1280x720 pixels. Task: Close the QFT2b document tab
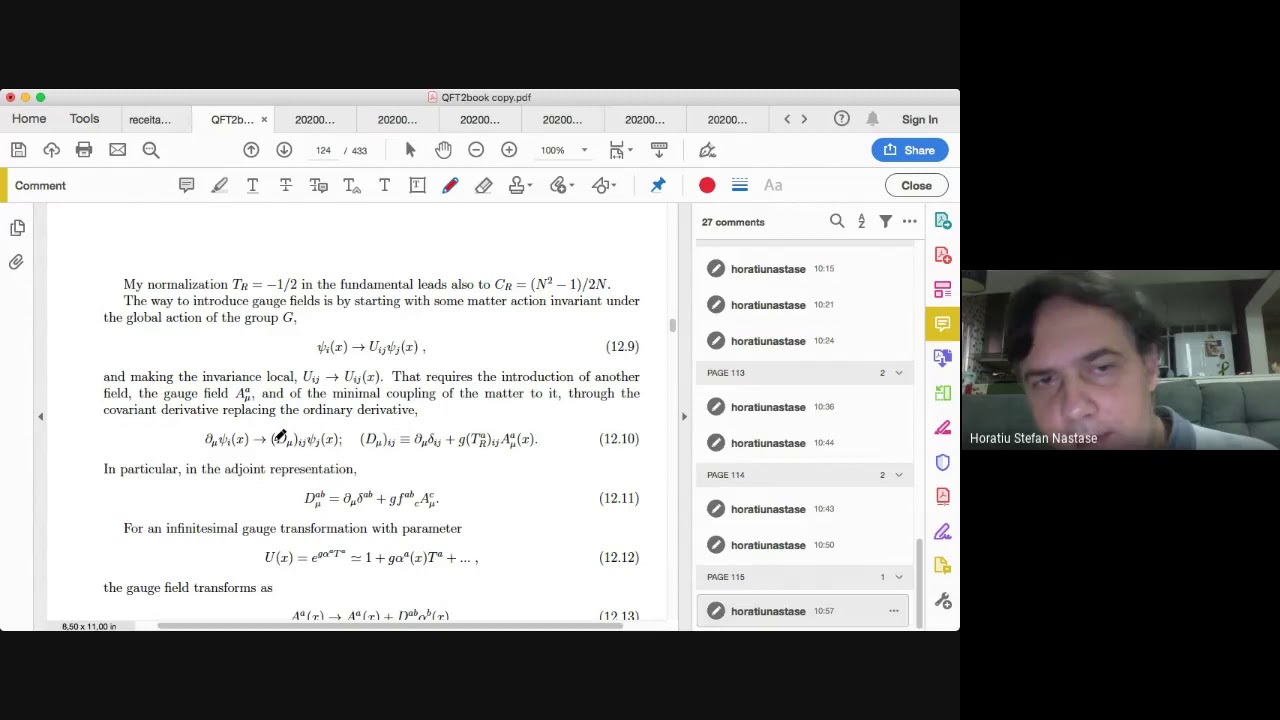(x=264, y=120)
